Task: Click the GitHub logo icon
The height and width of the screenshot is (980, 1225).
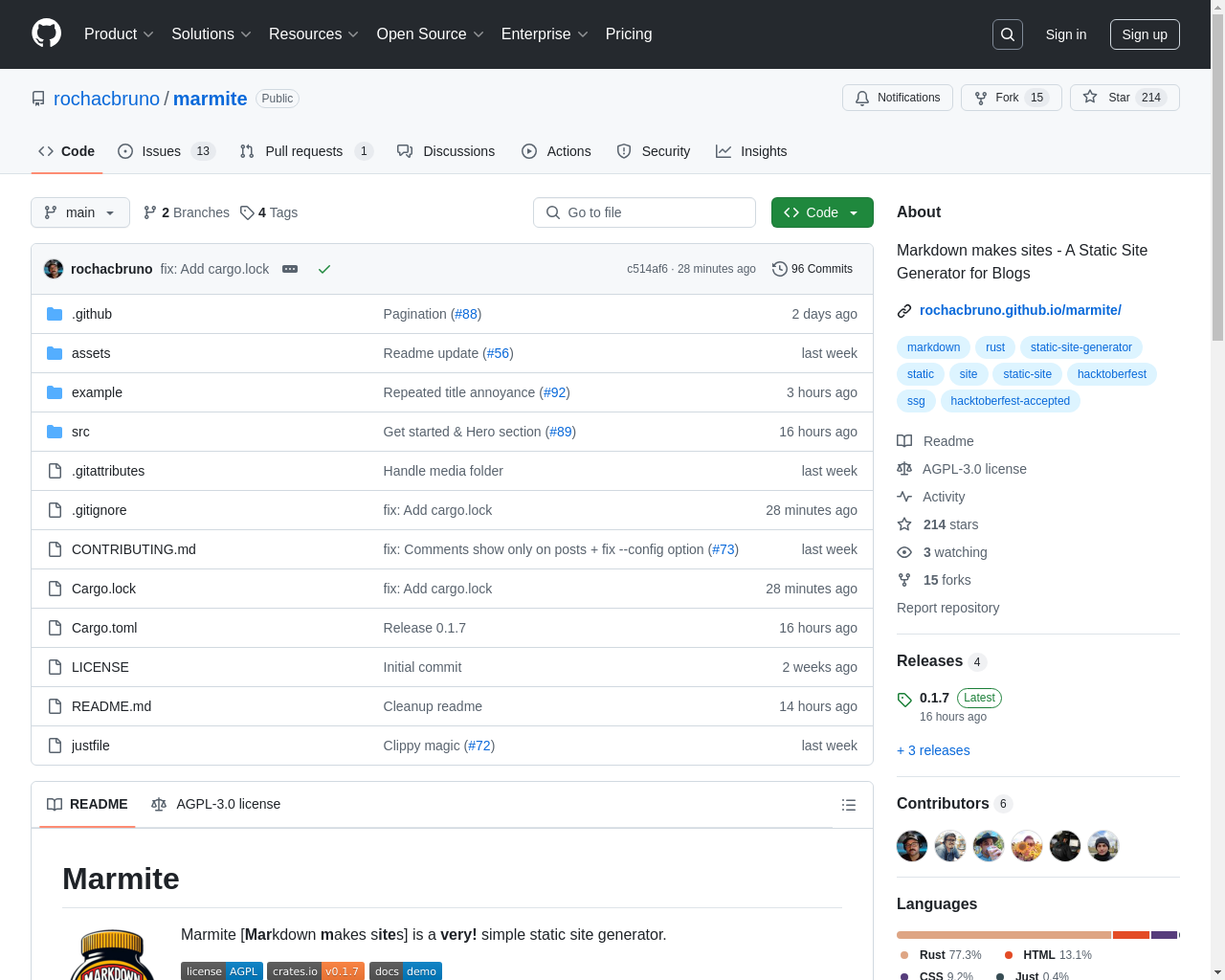Action: (x=46, y=33)
